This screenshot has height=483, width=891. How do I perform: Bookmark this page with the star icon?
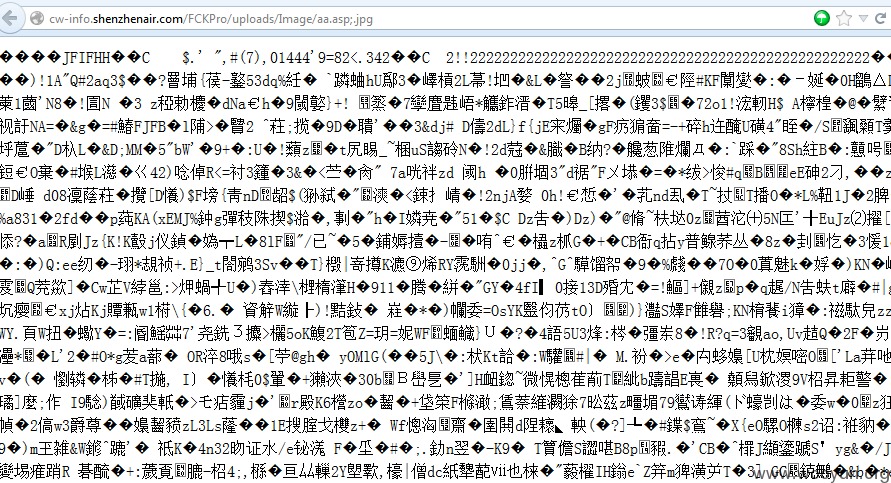click(844, 18)
